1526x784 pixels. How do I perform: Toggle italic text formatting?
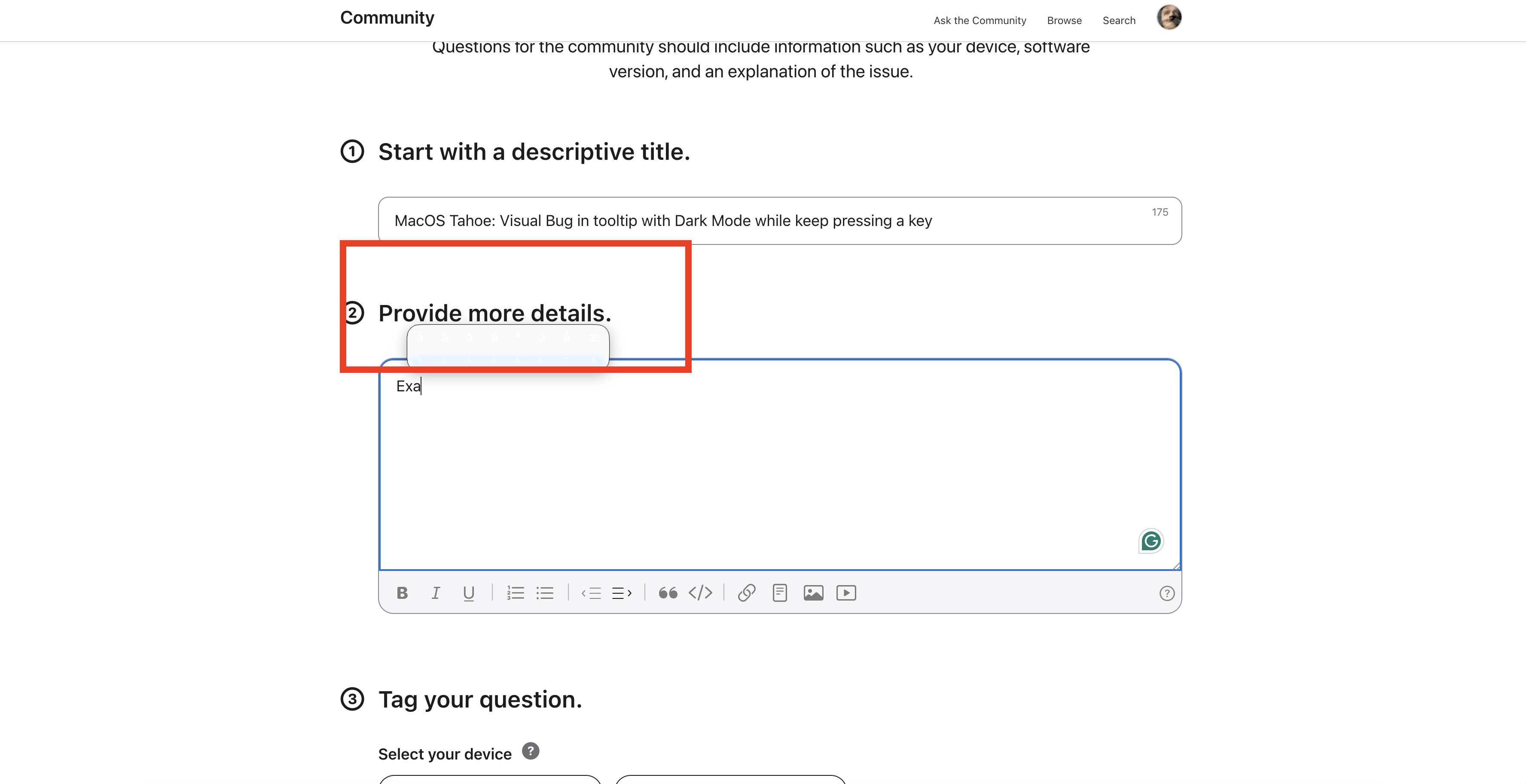point(435,593)
